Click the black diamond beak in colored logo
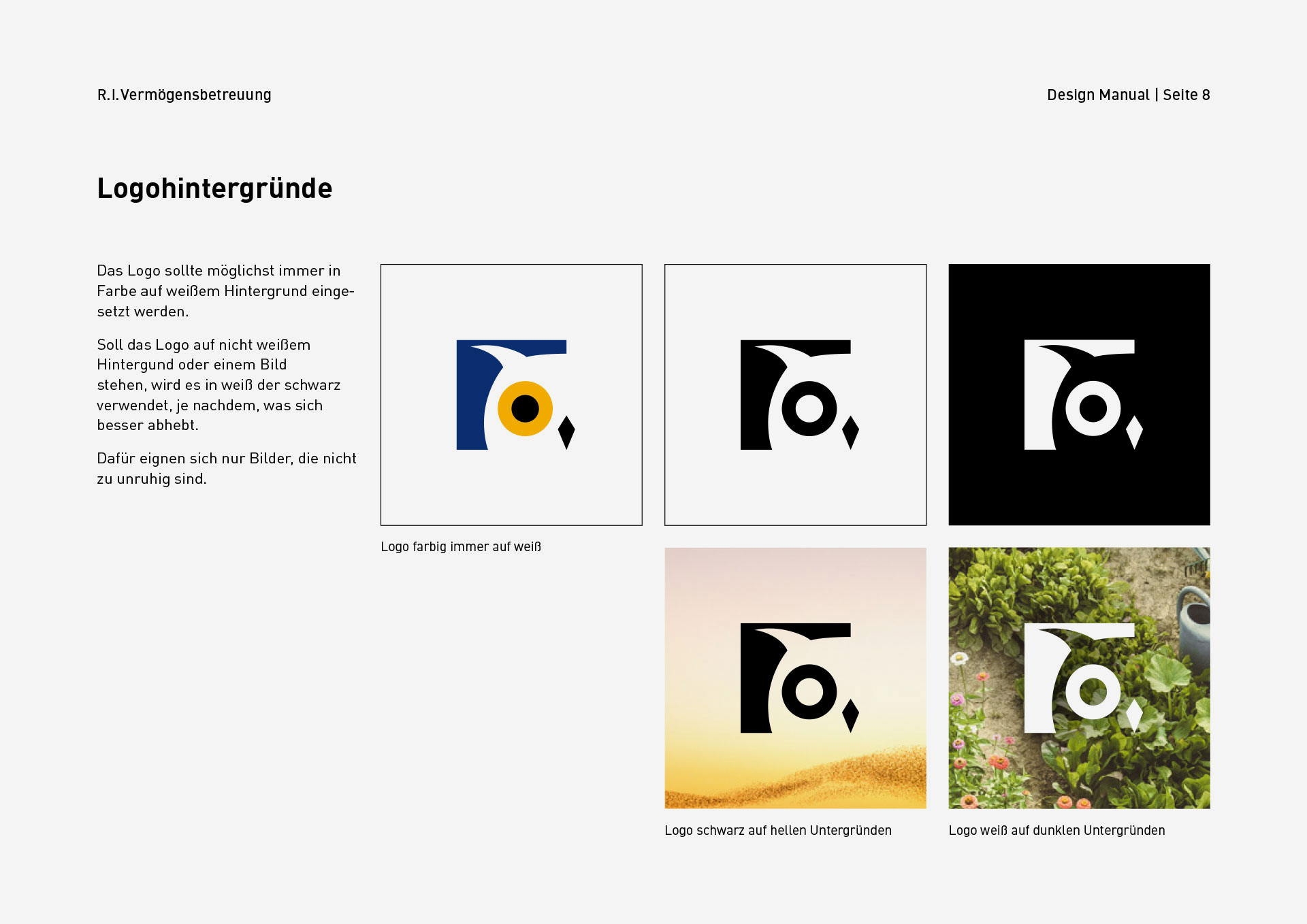1307x924 pixels. click(566, 433)
